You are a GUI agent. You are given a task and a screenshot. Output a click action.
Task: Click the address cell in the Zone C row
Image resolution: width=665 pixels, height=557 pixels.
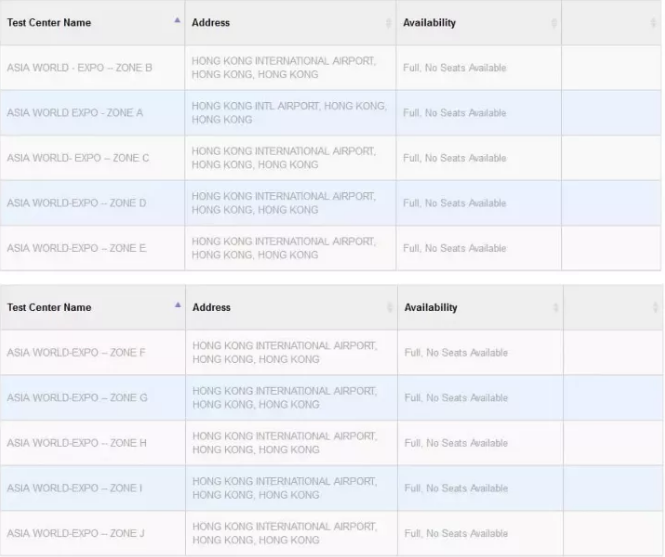pyautogui.click(x=291, y=158)
